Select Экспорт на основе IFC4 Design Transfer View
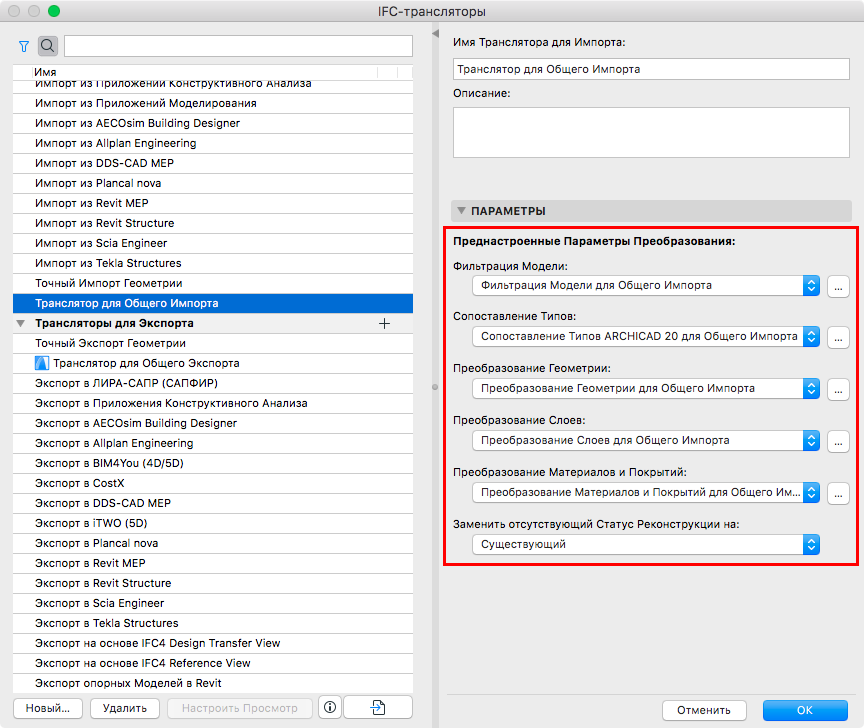 click(213, 644)
